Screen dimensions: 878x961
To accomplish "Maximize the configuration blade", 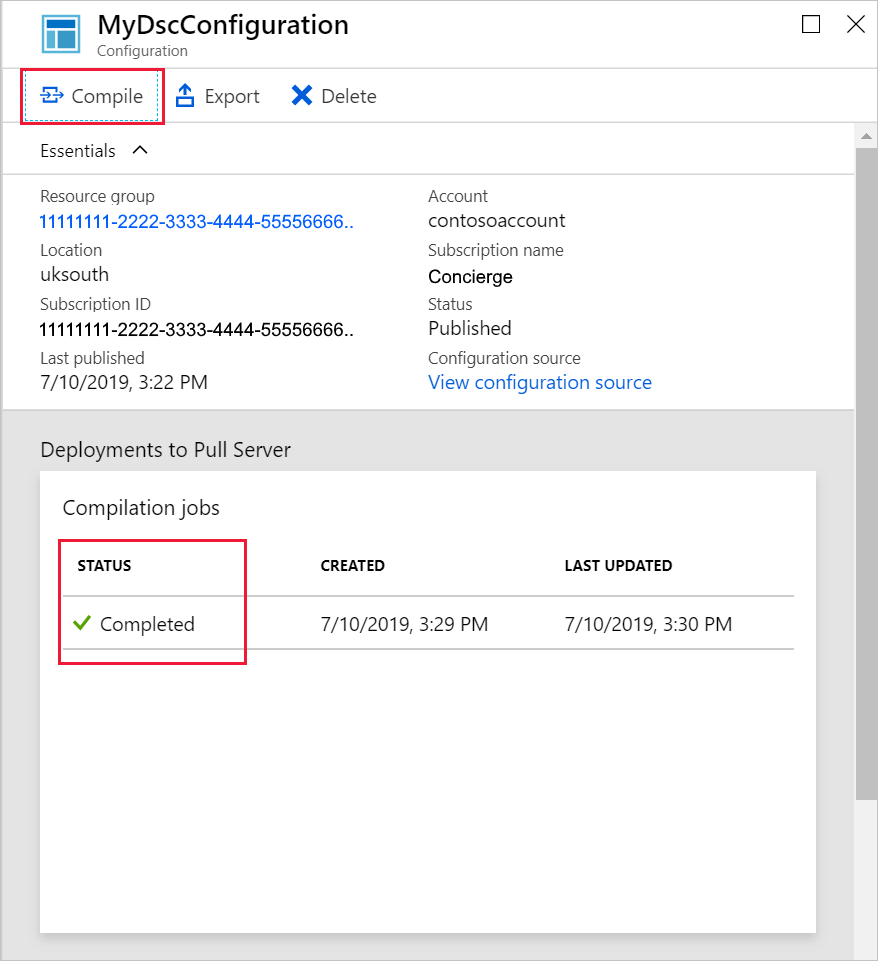I will pyautogui.click(x=811, y=25).
